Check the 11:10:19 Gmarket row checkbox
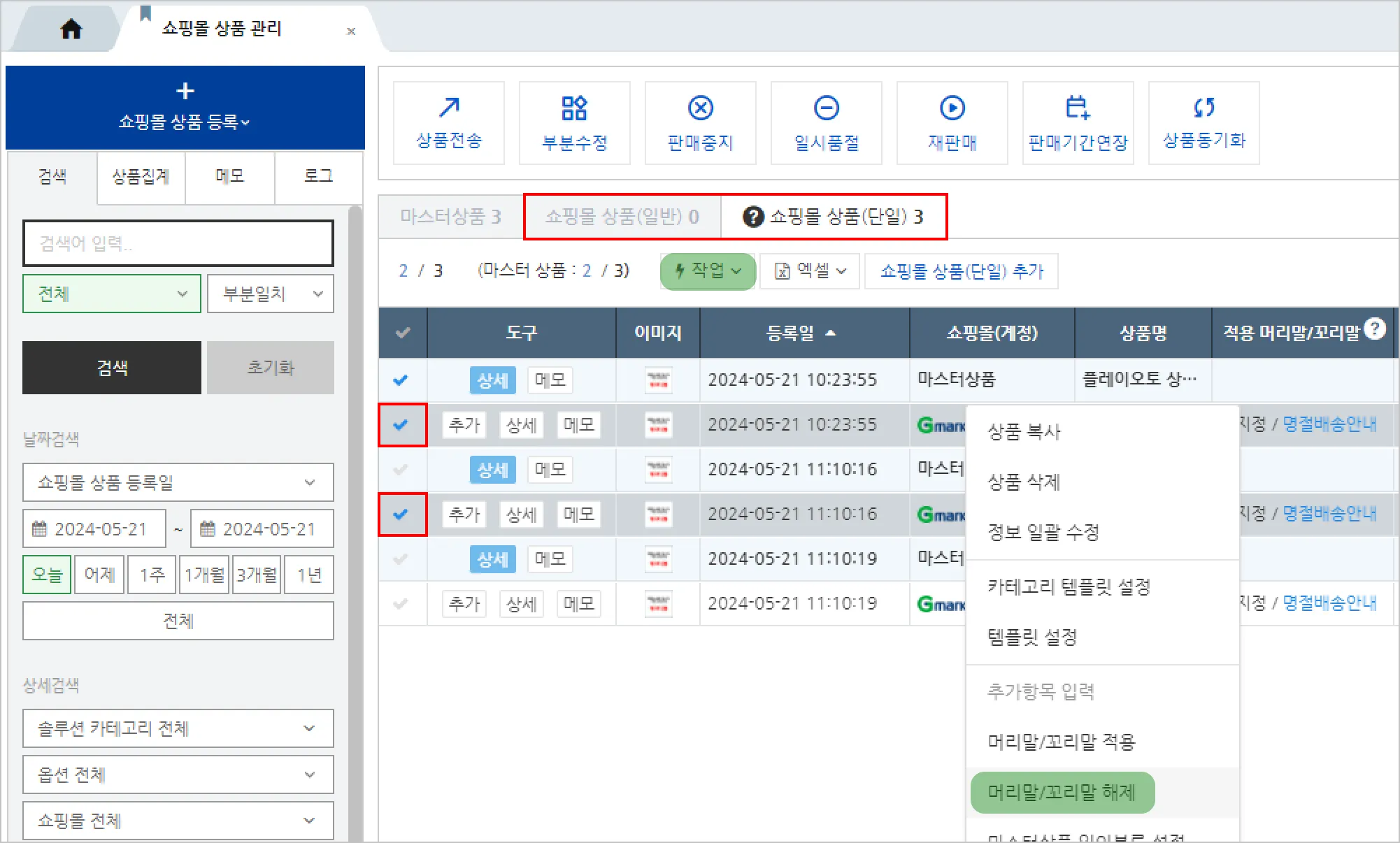Image resolution: width=1400 pixels, height=843 pixels. point(401,604)
